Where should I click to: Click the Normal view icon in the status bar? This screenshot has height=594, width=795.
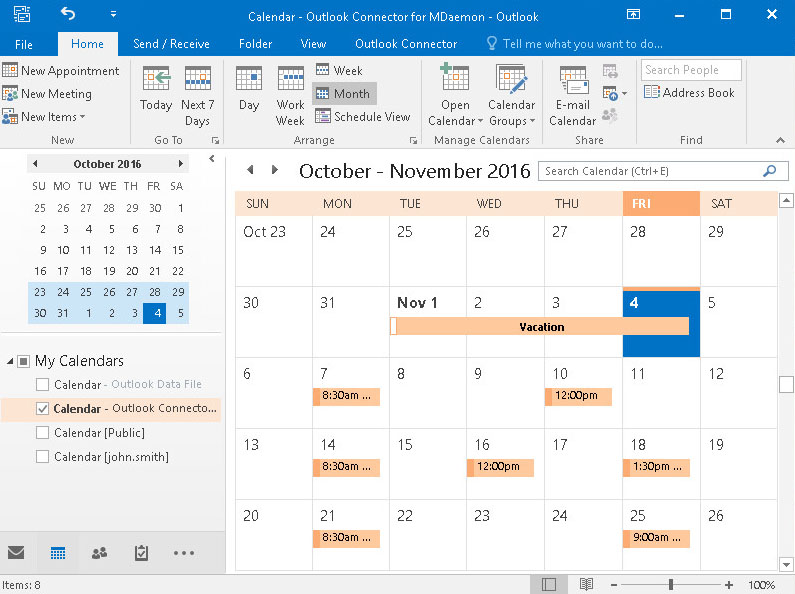click(549, 584)
